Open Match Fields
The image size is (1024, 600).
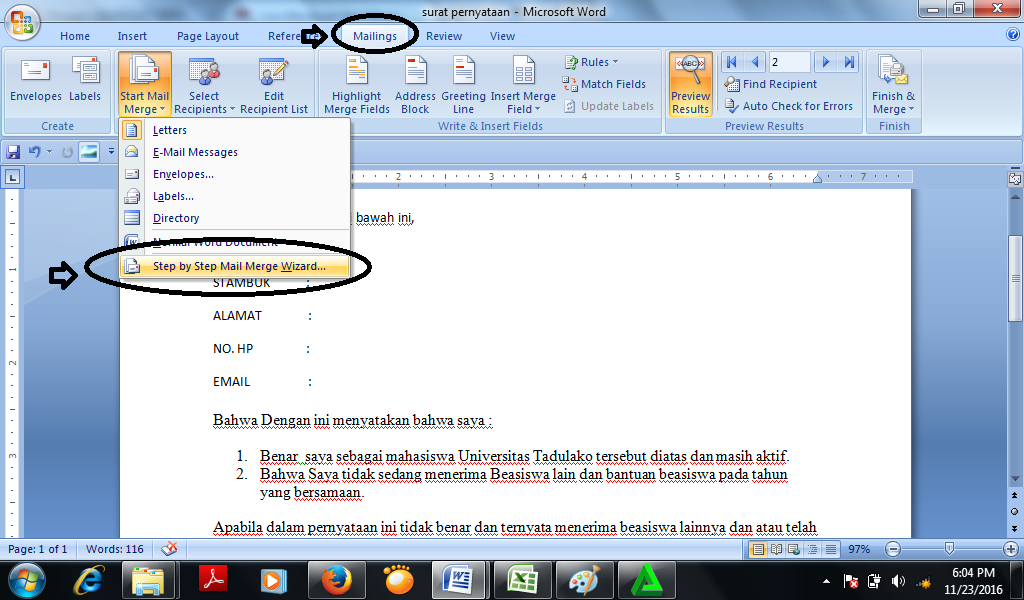(x=605, y=84)
